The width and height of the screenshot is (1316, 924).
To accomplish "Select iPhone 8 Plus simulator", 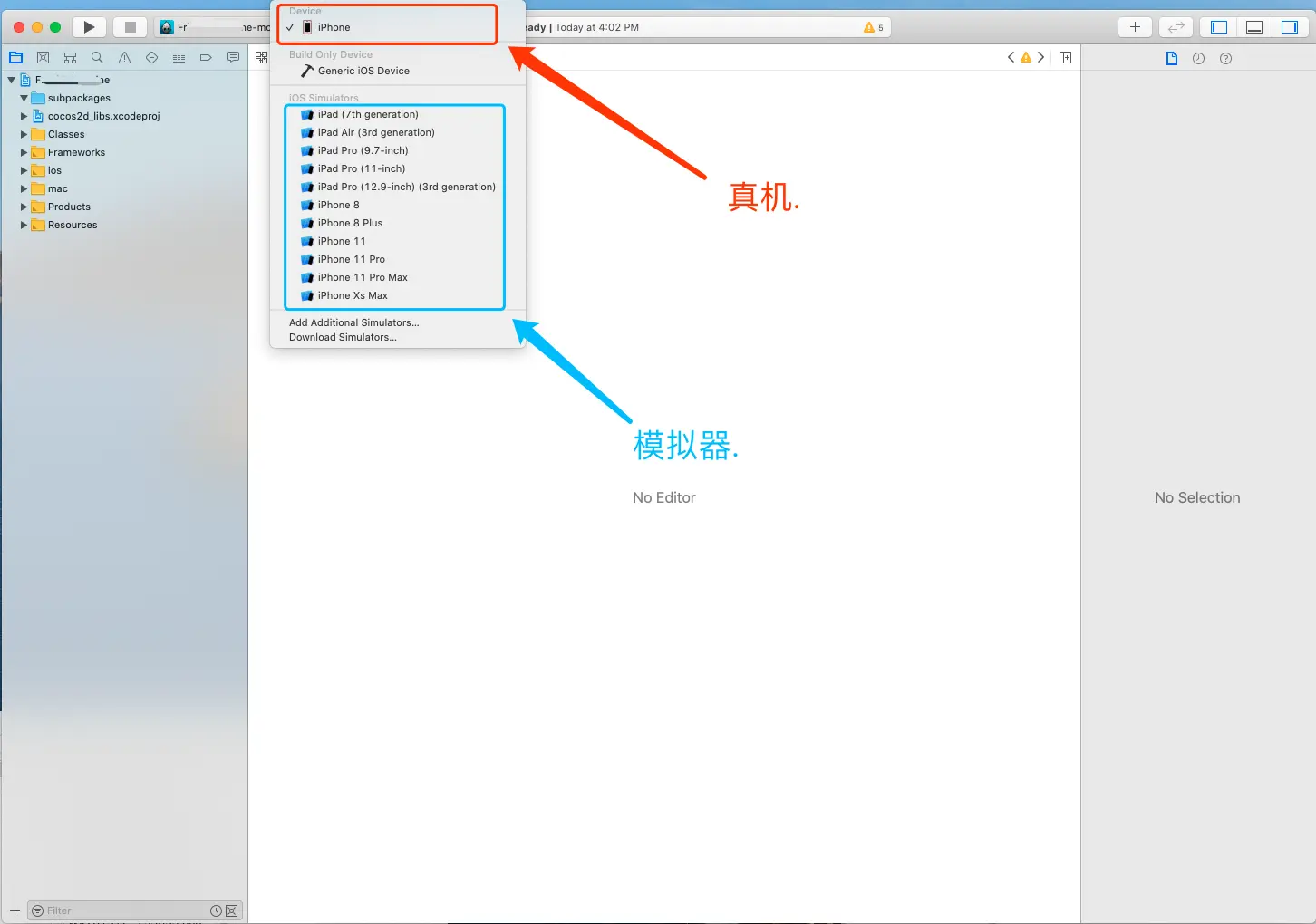I will (398, 223).
